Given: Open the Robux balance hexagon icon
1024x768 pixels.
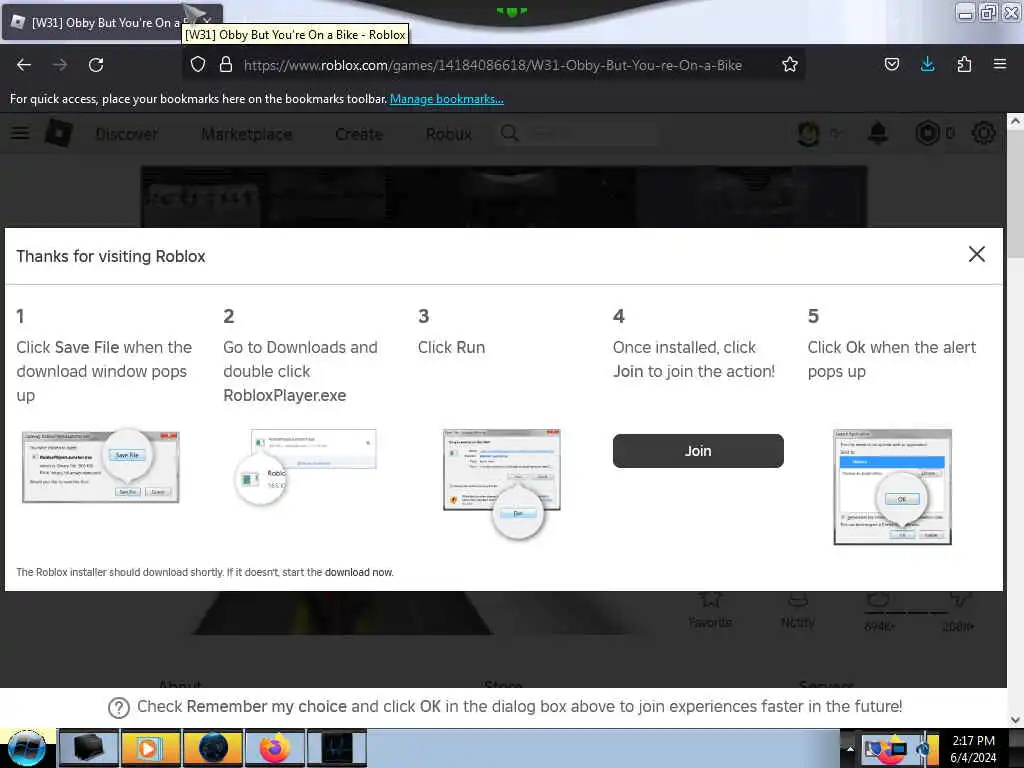Looking at the screenshot, I should (927, 133).
